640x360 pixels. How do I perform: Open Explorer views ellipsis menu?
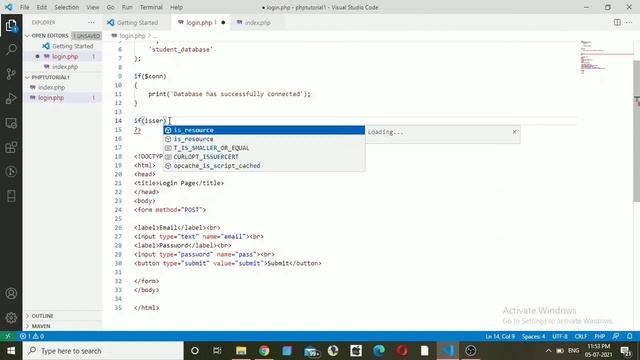pos(91,22)
